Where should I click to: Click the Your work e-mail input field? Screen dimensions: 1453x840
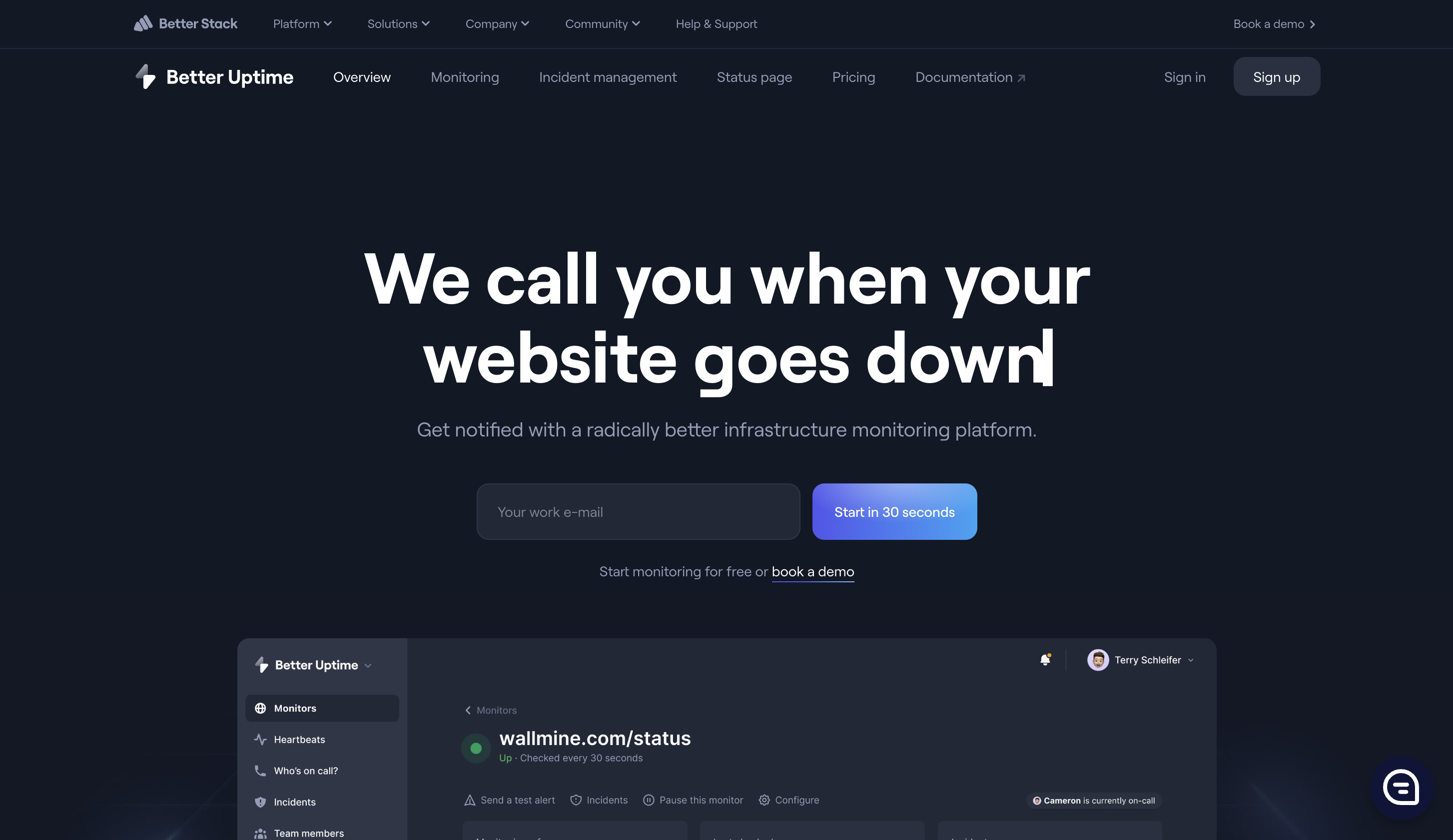(637, 511)
